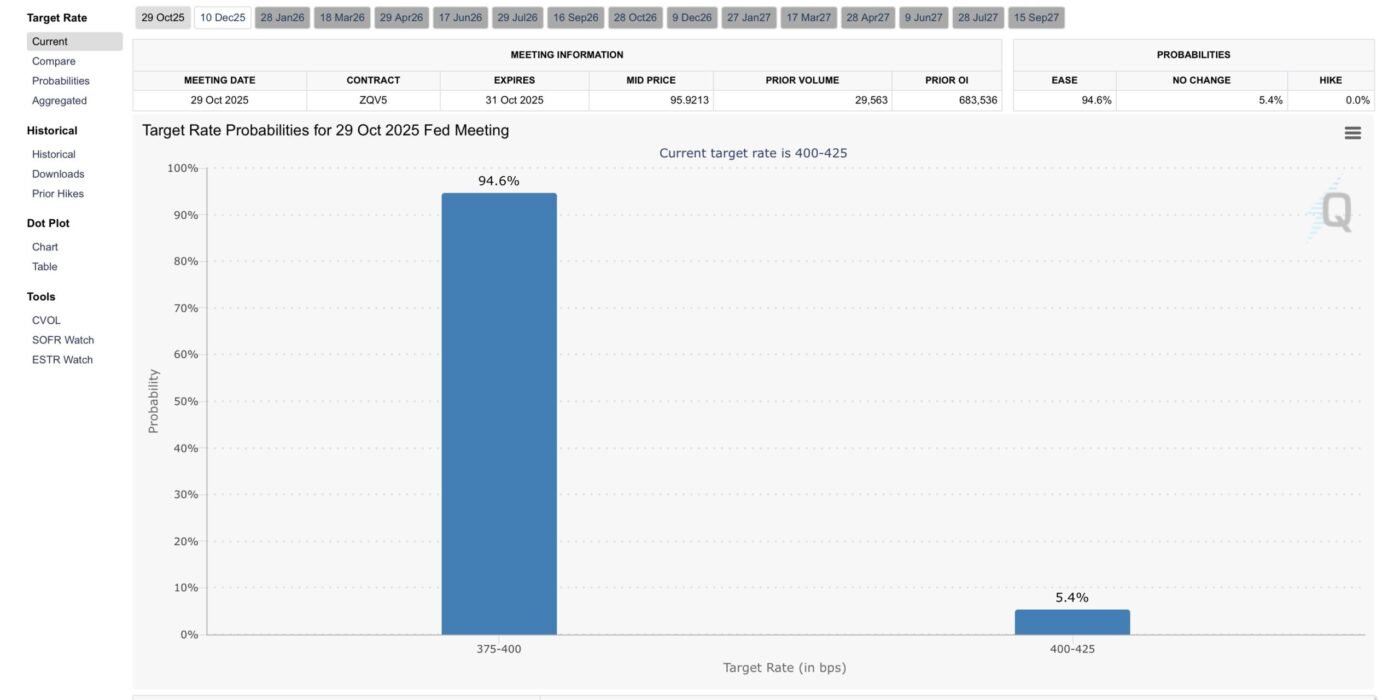Open the Downloads link under Historical

pos(58,174)
